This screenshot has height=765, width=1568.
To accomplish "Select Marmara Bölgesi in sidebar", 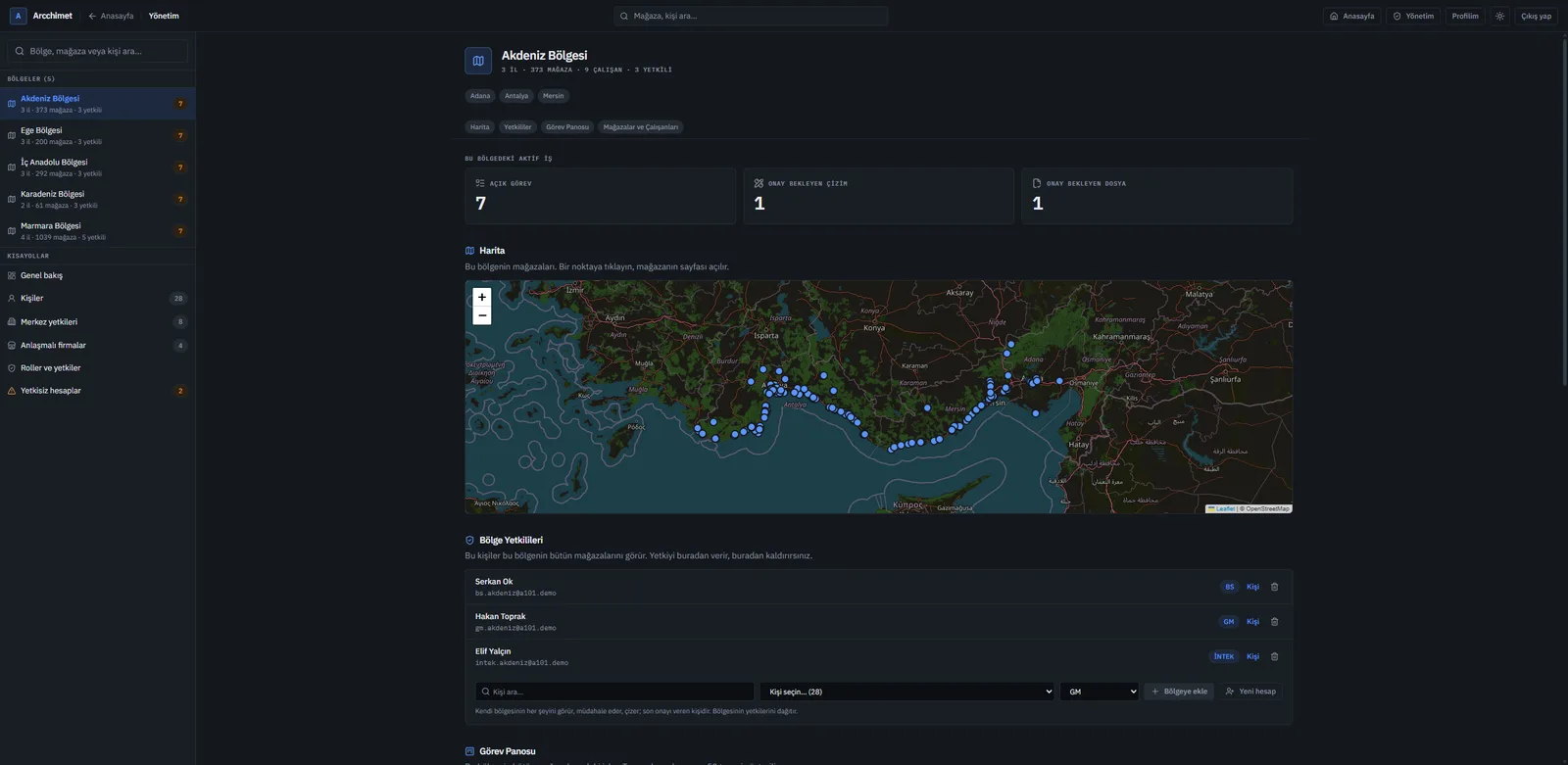I will pyautogui.click(x=97, y=231).
